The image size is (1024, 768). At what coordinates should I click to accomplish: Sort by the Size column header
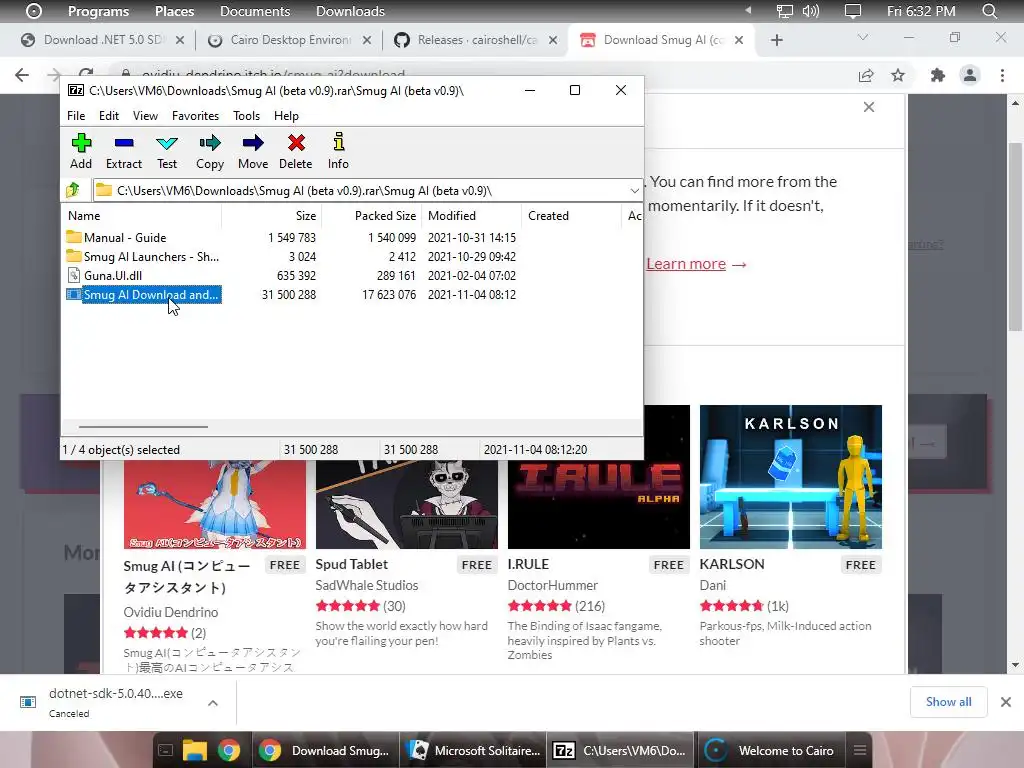pos(272,216)
